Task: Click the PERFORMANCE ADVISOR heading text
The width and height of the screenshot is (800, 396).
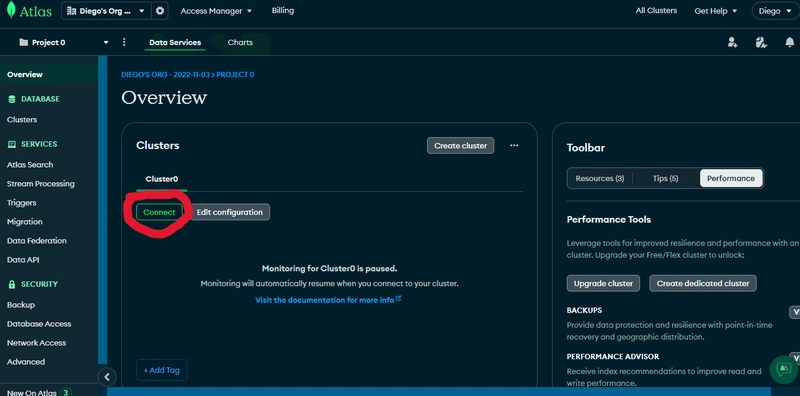Action: (613, 357)
